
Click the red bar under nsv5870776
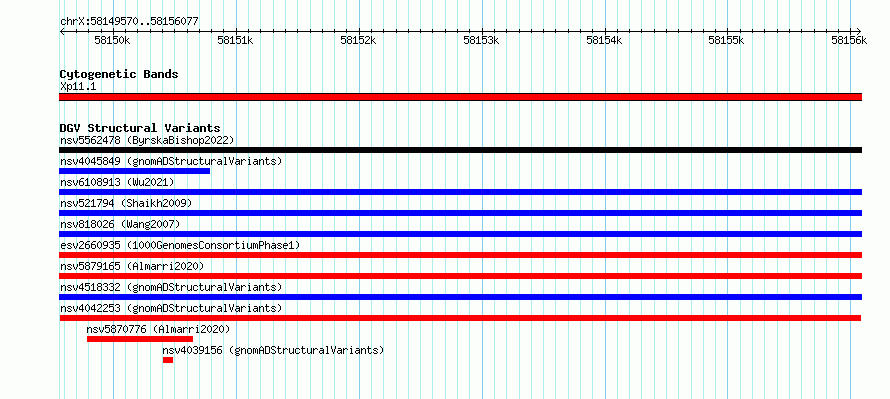pos(140,339)
